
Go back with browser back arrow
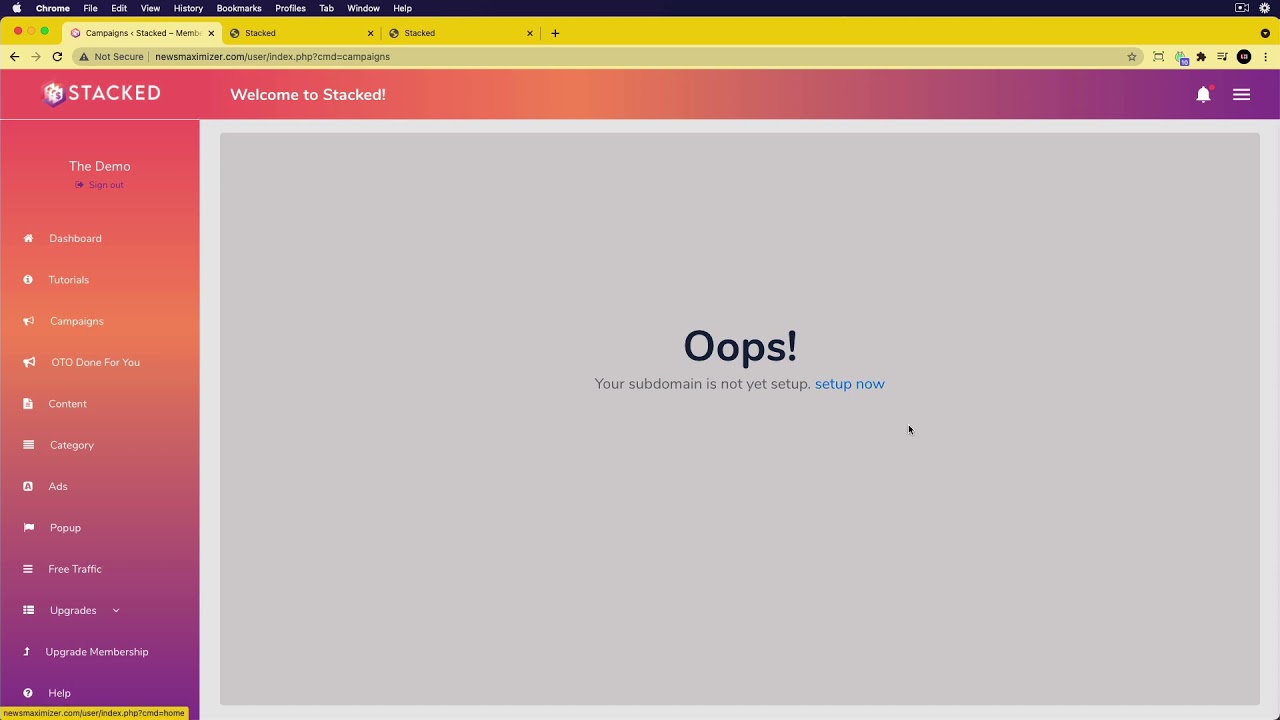(14, 57)
